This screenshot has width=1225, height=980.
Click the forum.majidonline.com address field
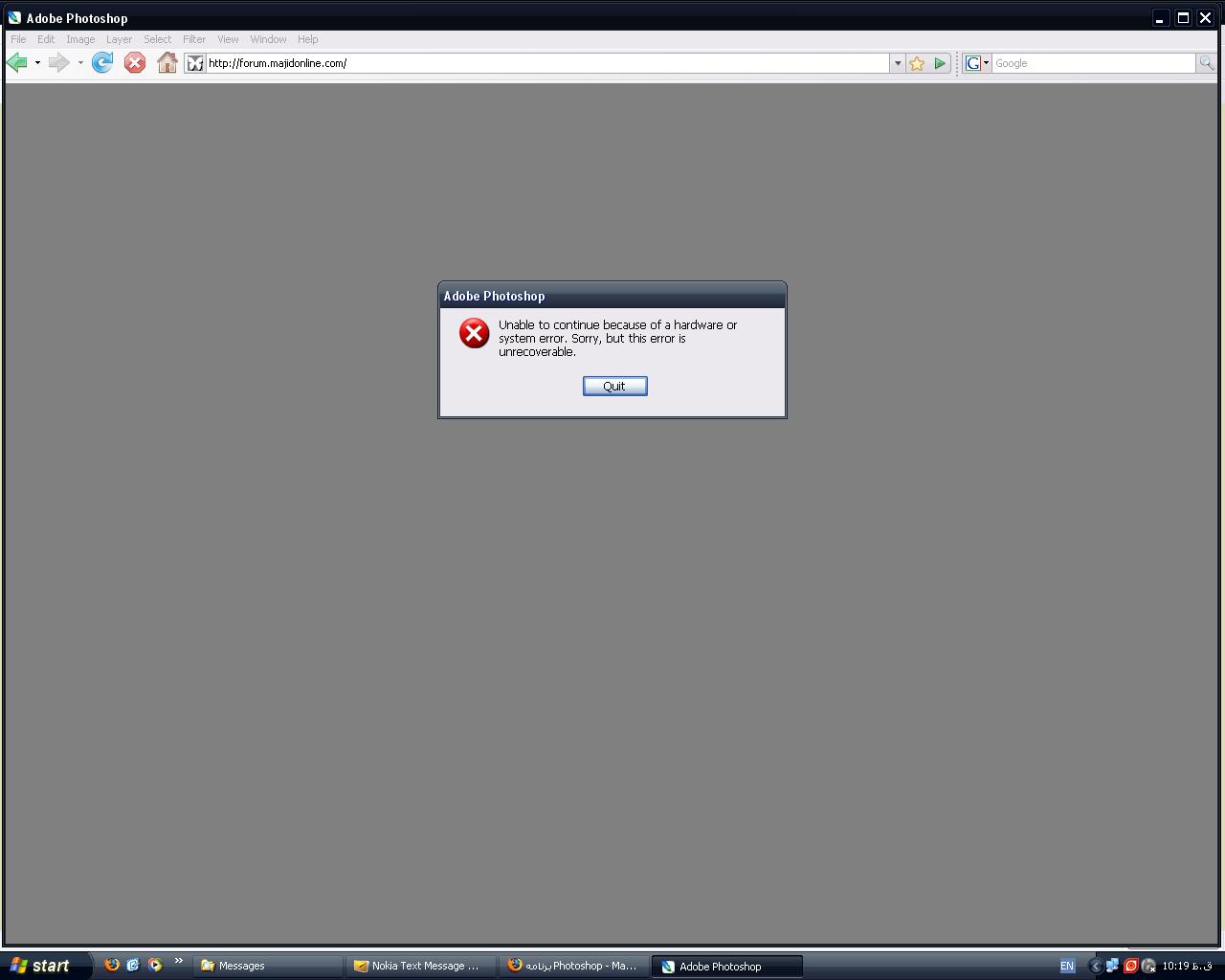click(546, 63)
